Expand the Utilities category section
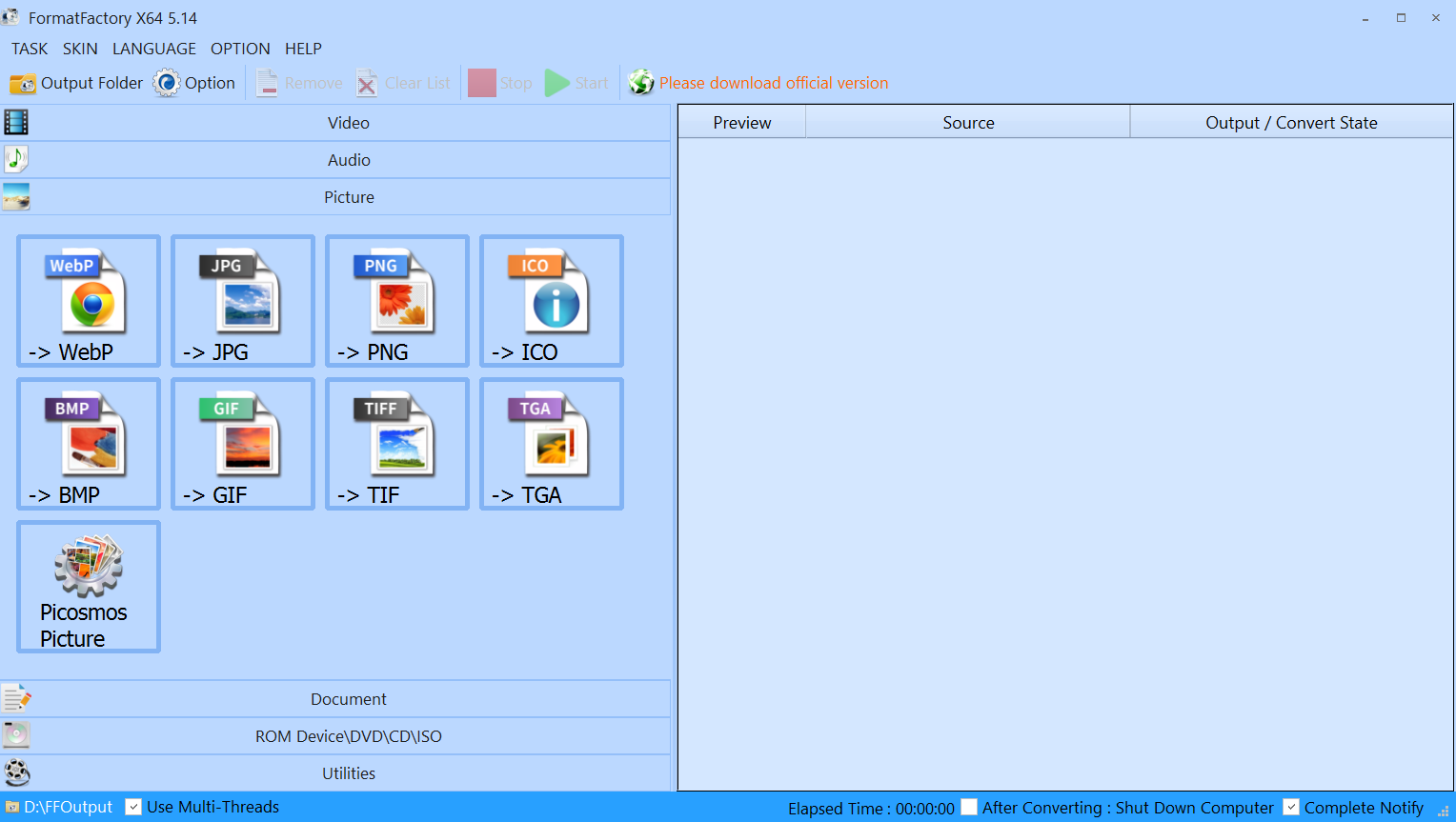 [335, 773]
